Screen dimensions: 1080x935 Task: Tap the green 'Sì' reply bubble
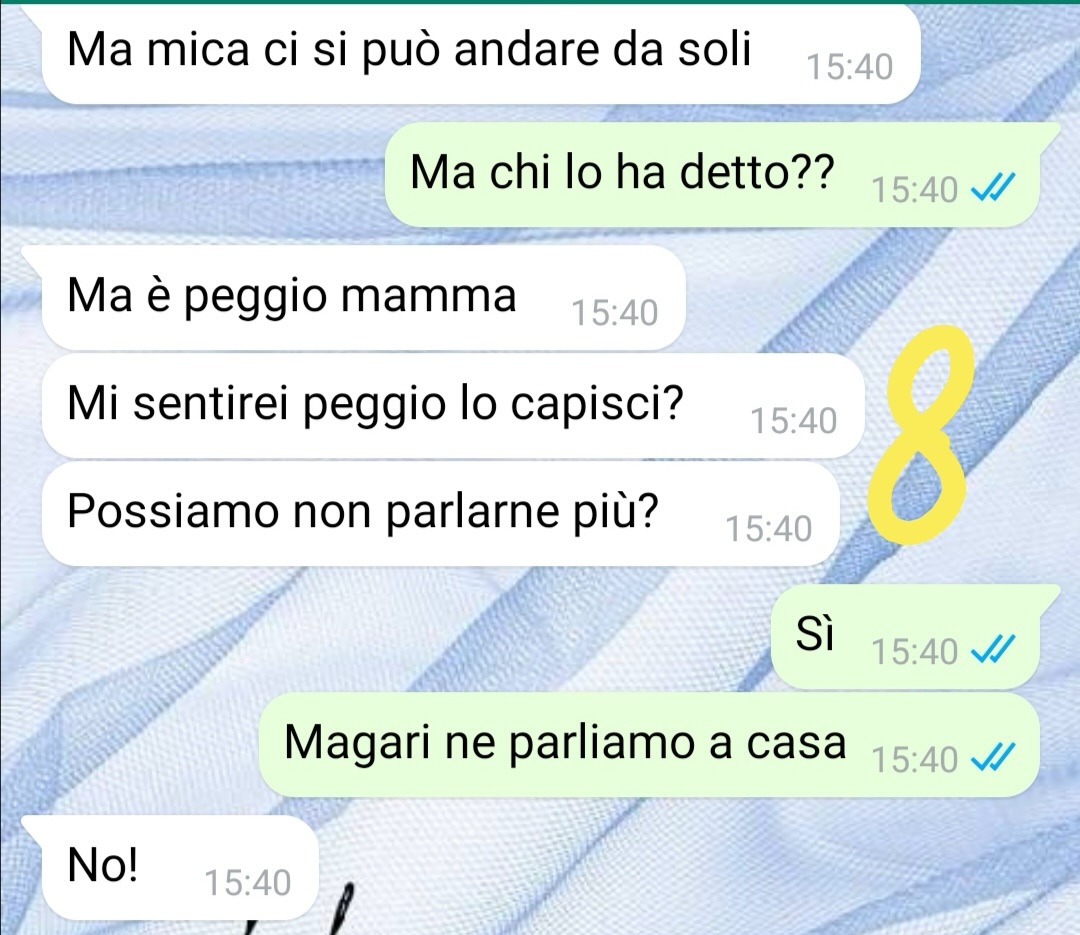tap(904, 637)
